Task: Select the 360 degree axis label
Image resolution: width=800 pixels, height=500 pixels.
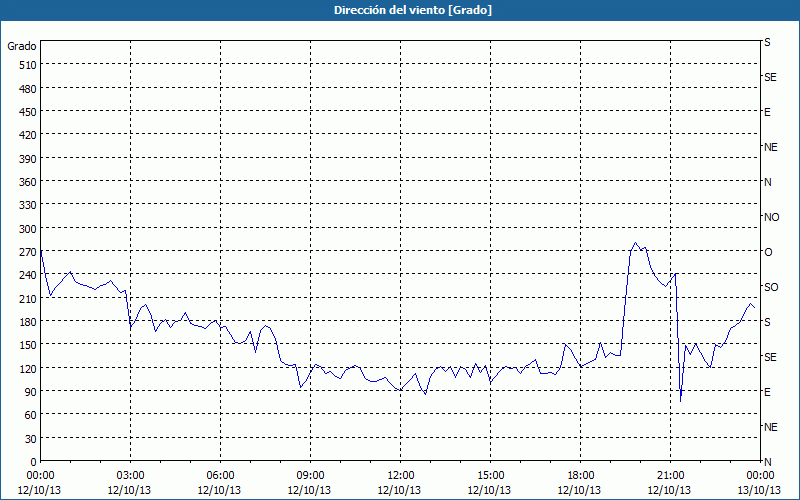Action: click(x=28, y=182)
